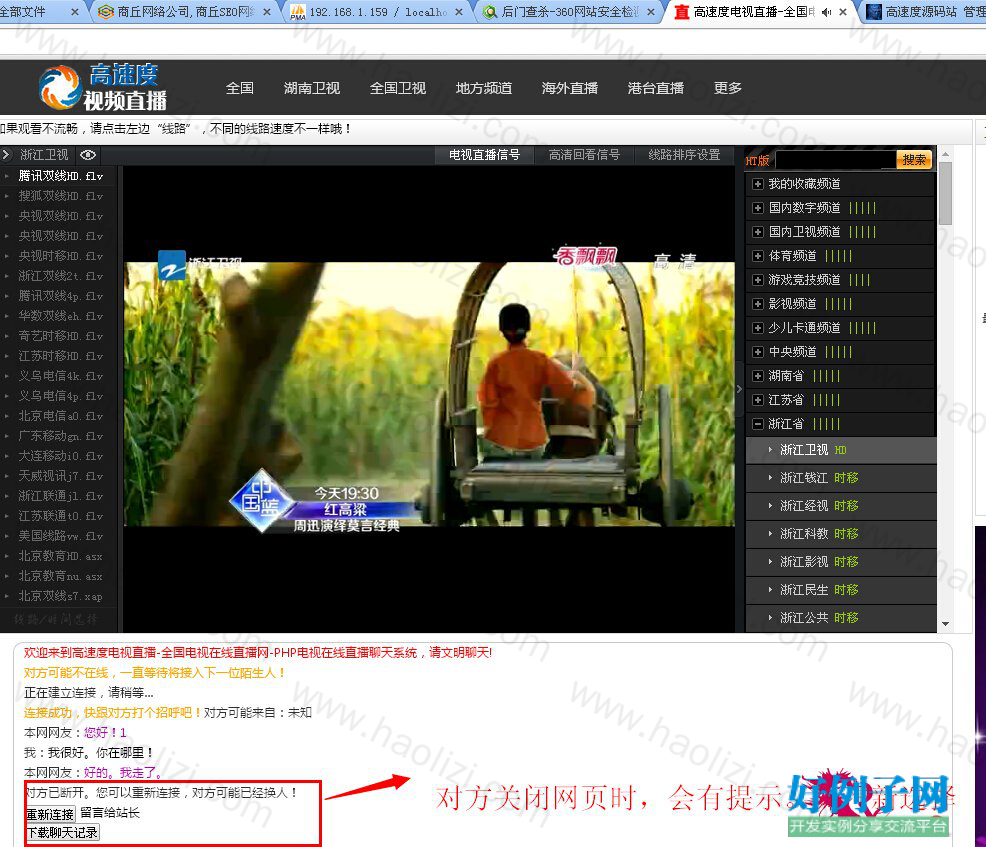Select the 浙江科教 channel
986x847 pixels.
840,534
